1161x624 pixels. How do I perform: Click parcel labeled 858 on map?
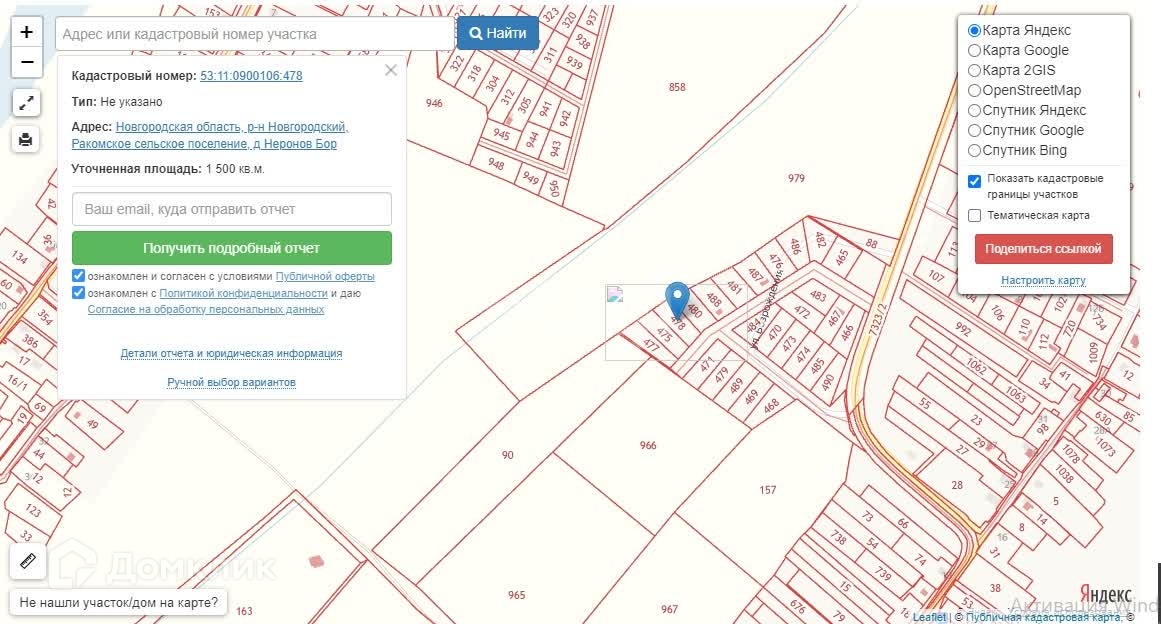pyautogui.click(x=677, y=87)
